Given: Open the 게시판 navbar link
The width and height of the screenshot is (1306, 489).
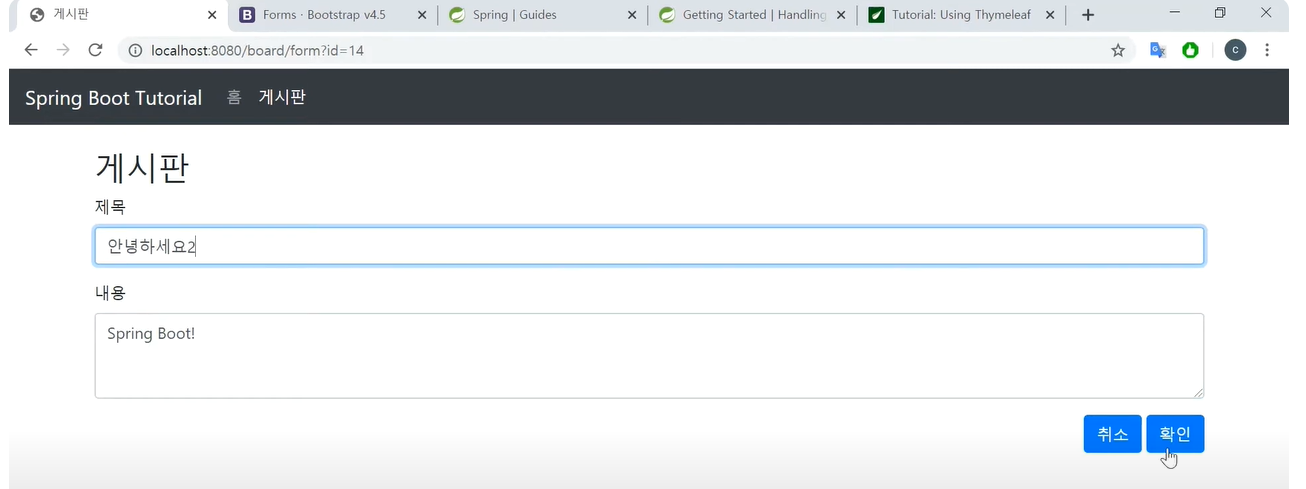Looking at the screenshot, I should (x=282, y=98).
